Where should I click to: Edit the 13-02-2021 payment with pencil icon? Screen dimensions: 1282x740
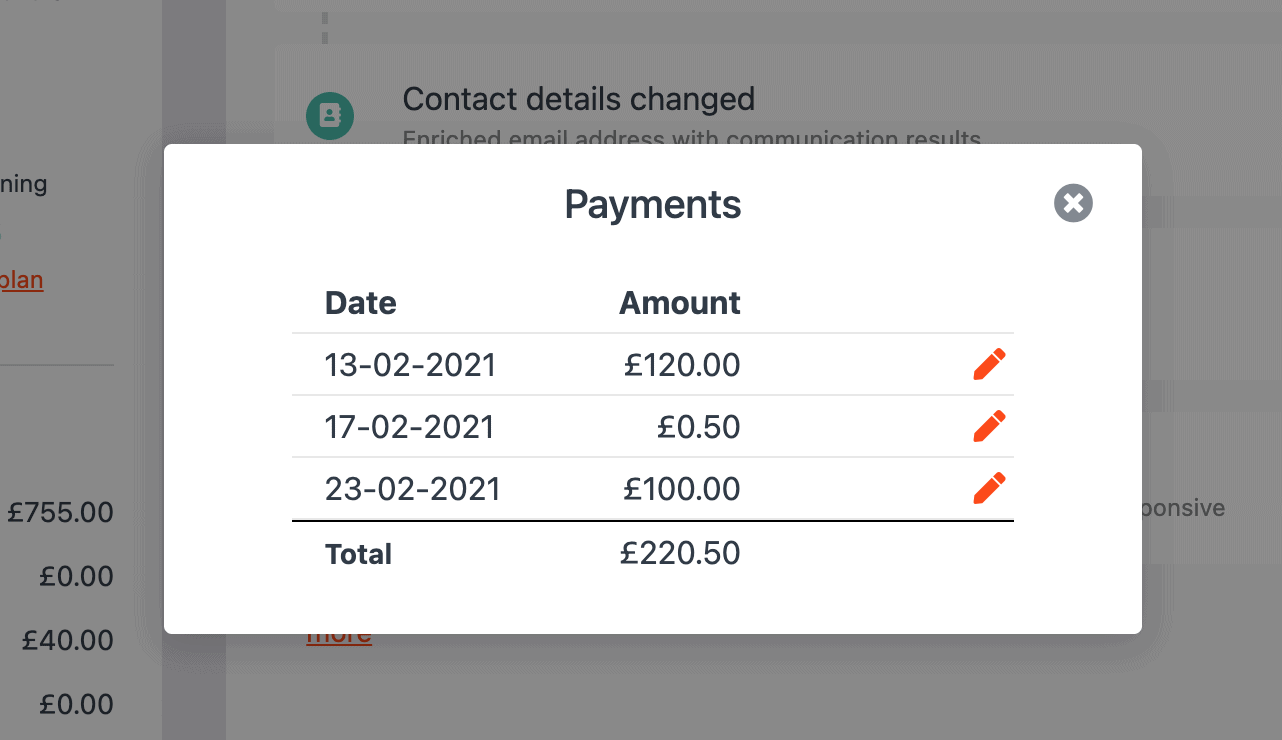[989, 365]
